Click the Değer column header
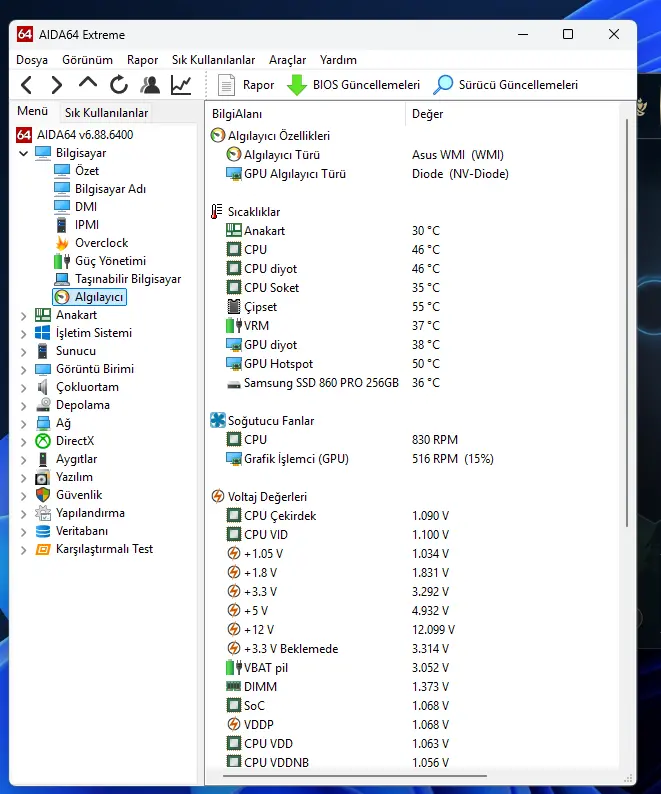 [512, 114]
